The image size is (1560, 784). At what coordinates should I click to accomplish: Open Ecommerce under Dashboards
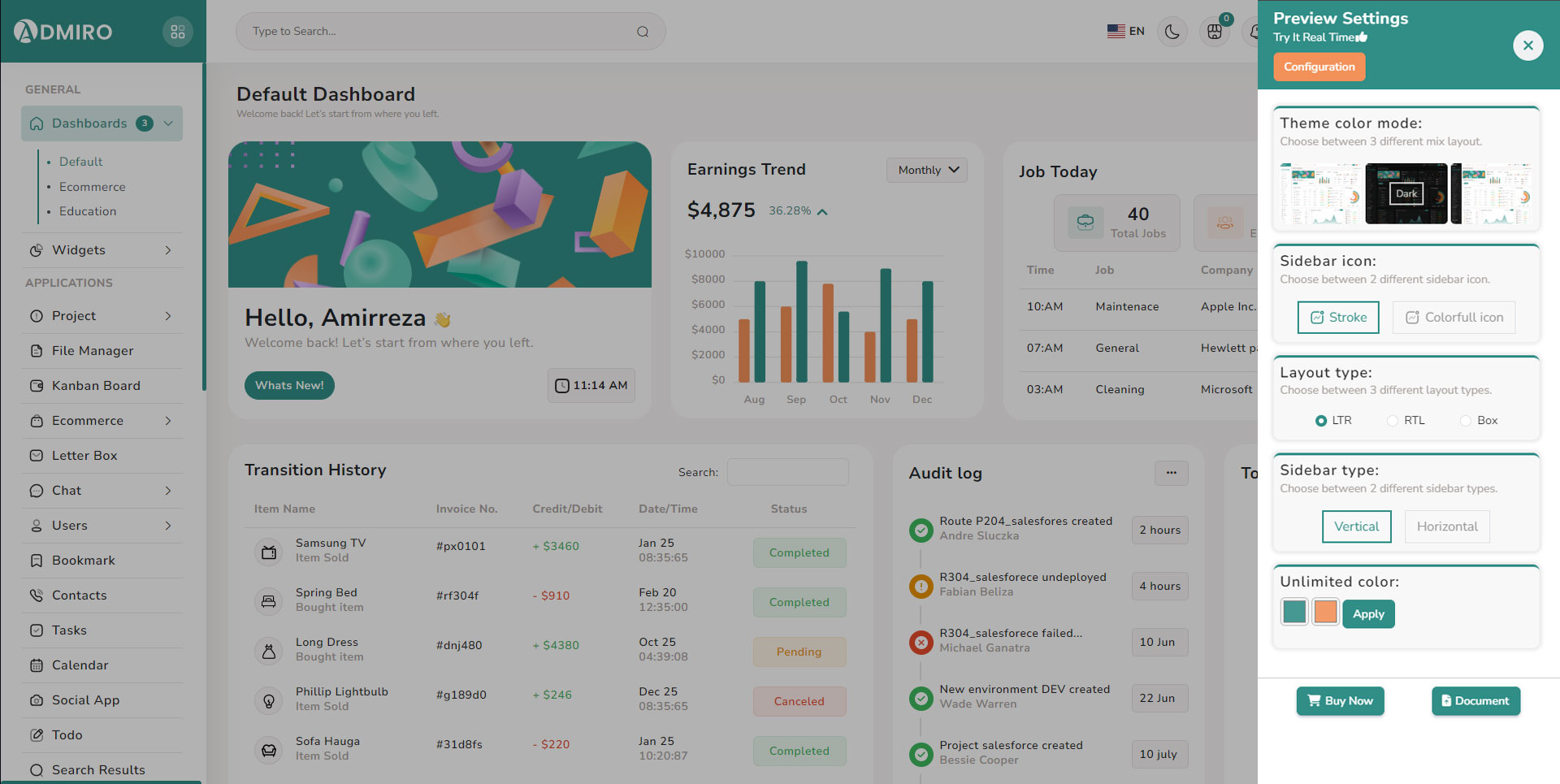click(x=92, y=187)
